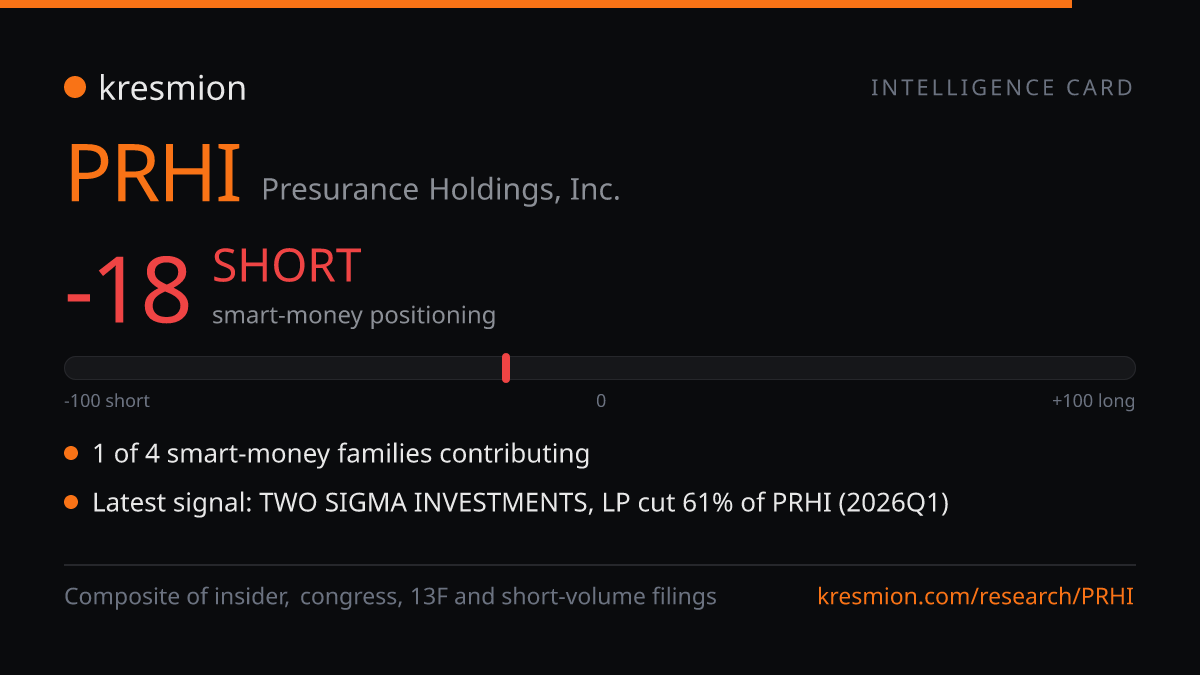The image size is (1200, 675).
Task: Click the right end of positioning track
Action: pos(1126,368)
